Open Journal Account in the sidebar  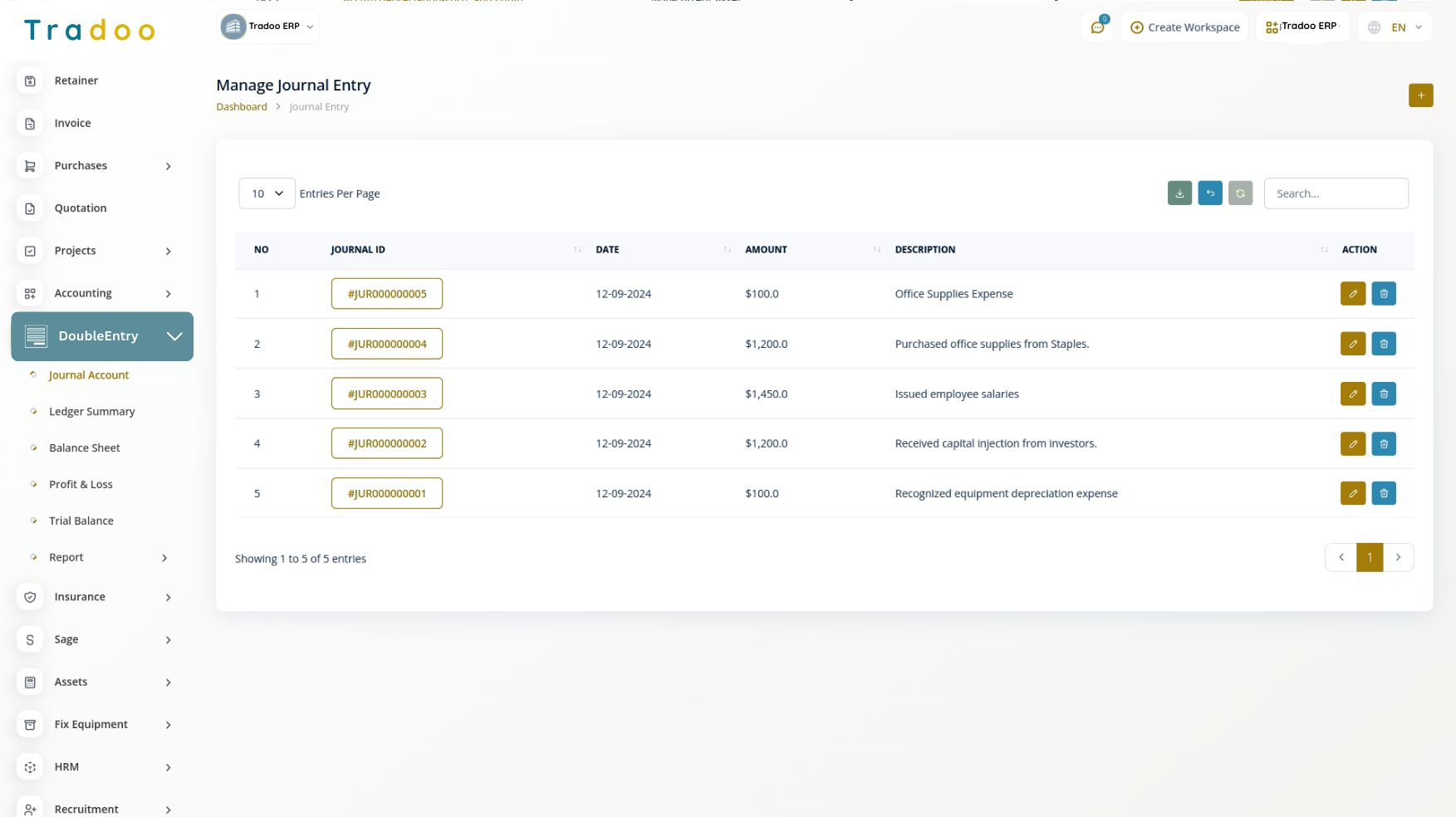click(x=89, y=375)
